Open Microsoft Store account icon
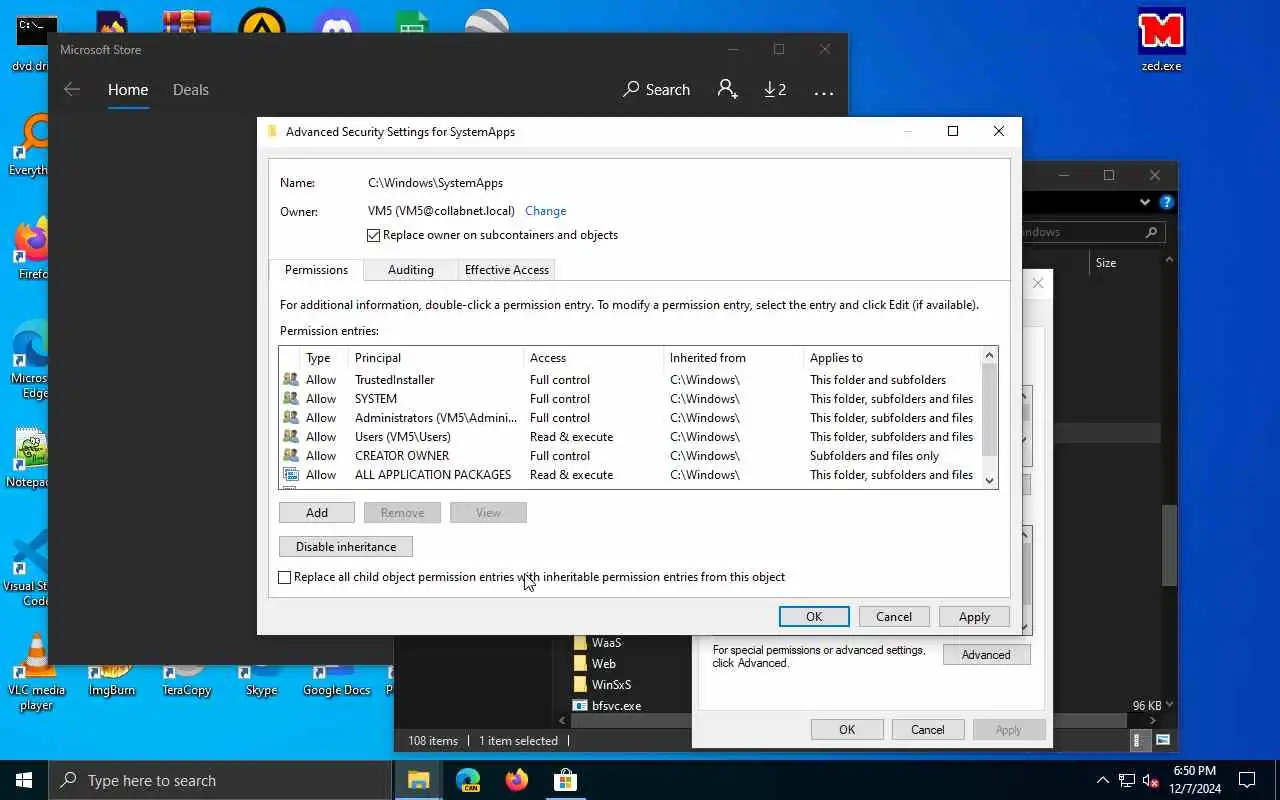The width and height of the screenshot is (1280, 800). pos(728,89)
